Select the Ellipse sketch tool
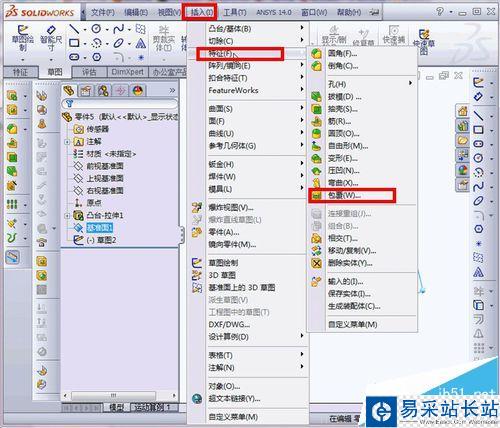The width and height of the screenshot is (500, 428). tap(119, 43)
